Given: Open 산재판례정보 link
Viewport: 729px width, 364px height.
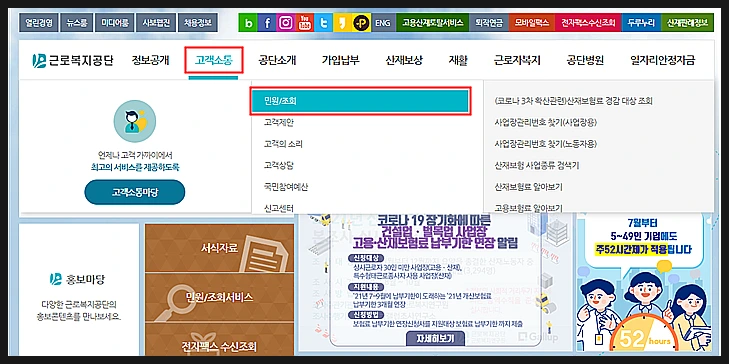Looking at the screenshot, I should tap(687, 22).
